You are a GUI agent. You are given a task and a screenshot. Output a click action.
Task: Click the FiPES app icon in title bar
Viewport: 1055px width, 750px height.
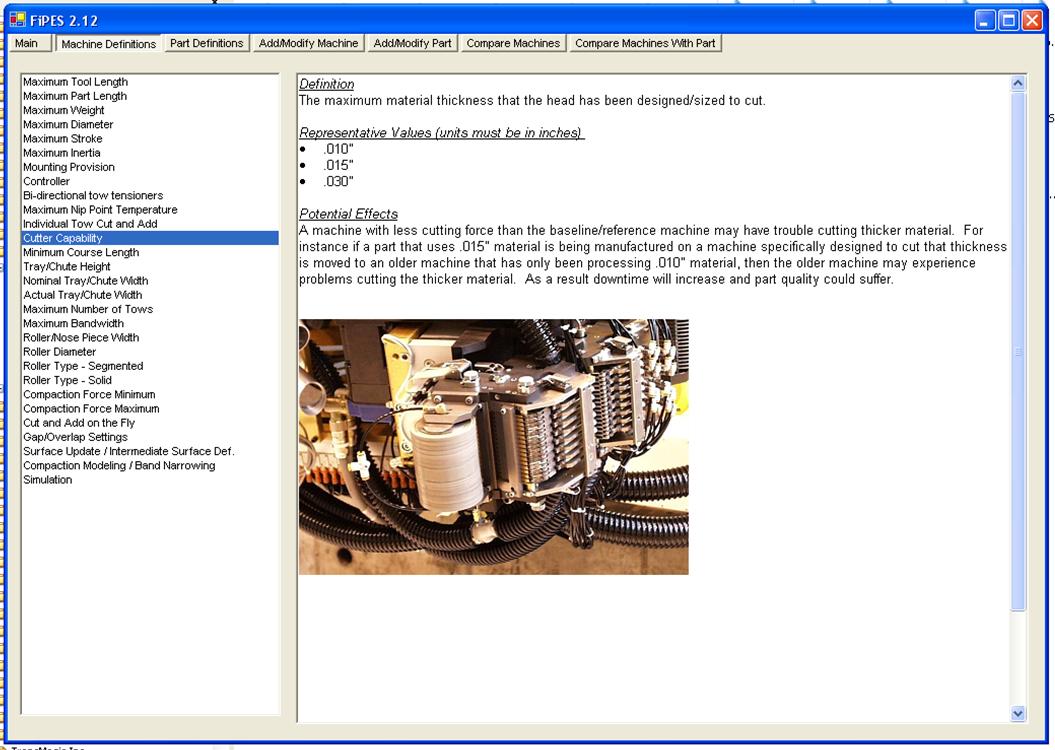16,20
